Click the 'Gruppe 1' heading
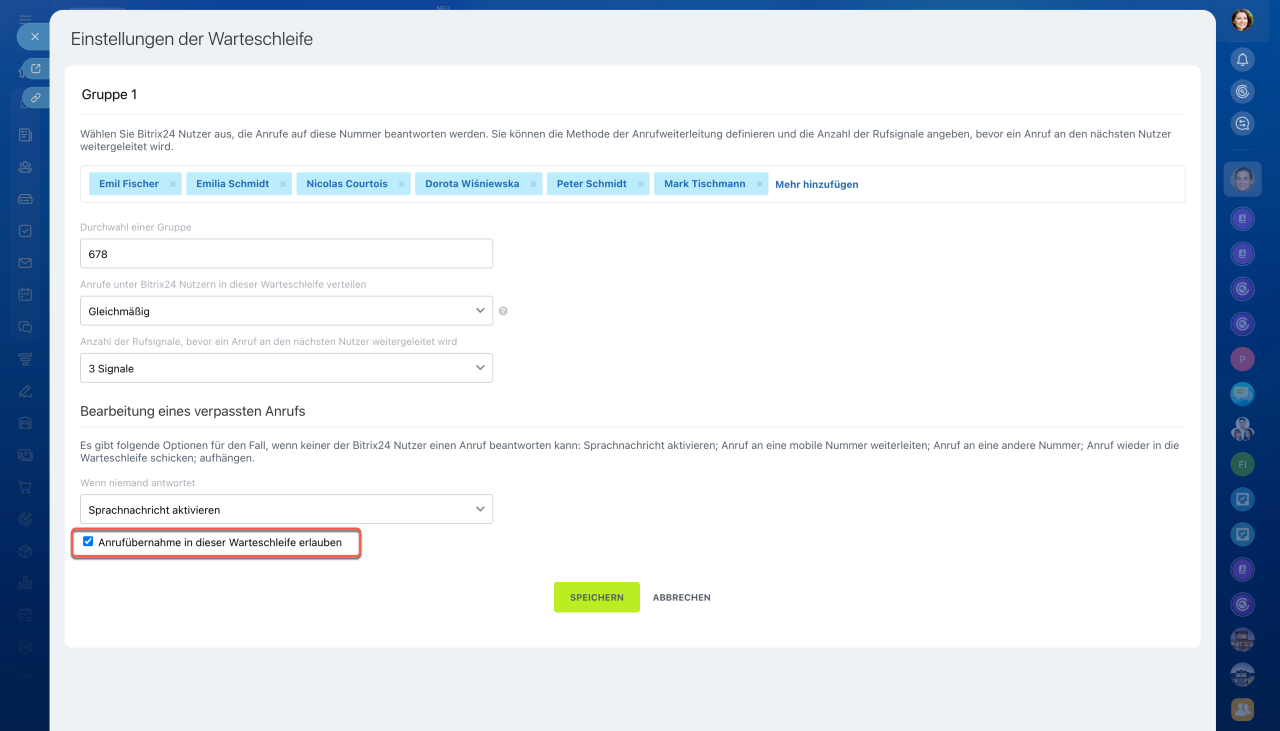The height and width of the screenshot is (731, 1280). [109, 94]
